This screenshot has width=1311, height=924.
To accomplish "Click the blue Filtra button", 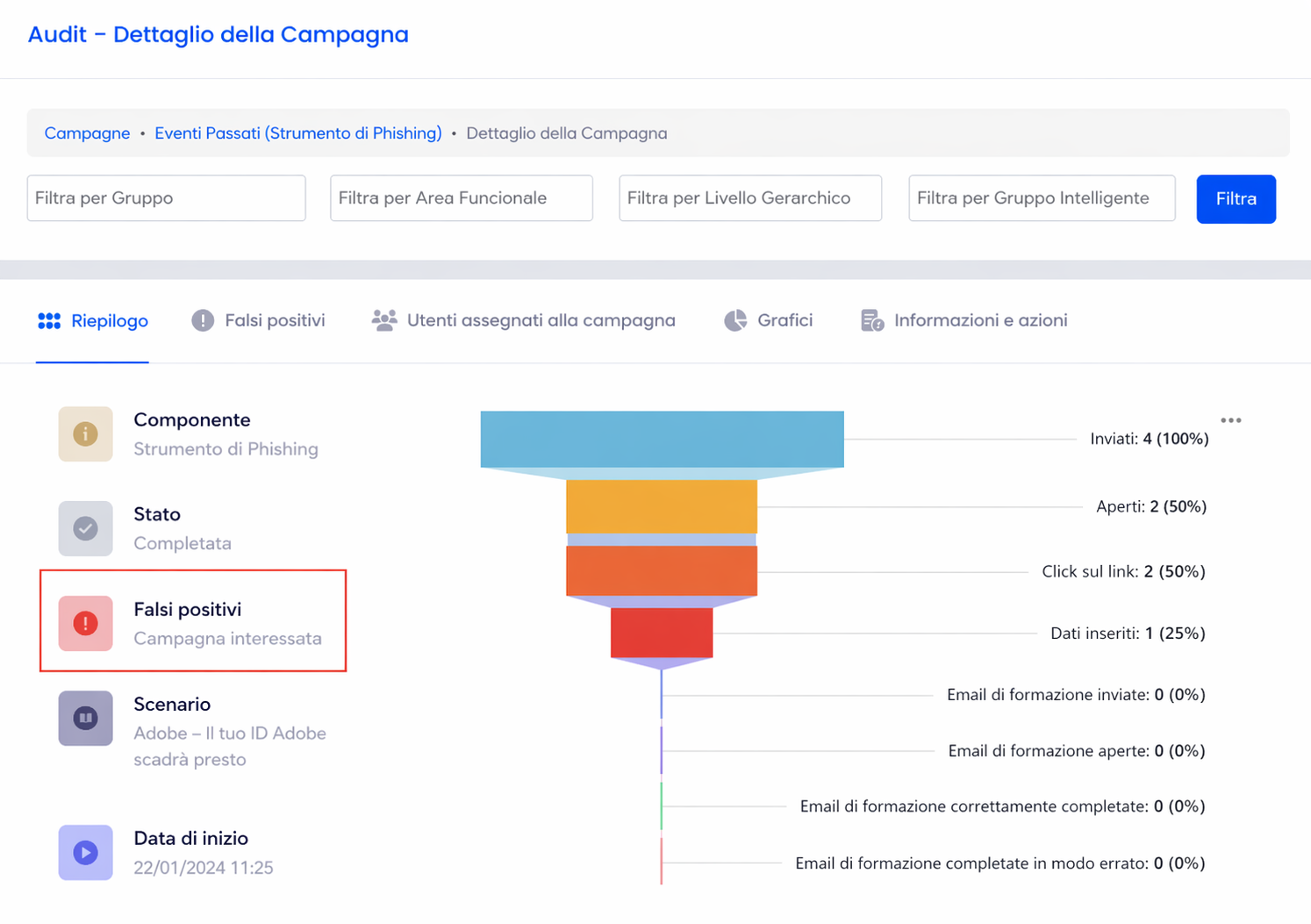I will click(x=1236, y=199).
